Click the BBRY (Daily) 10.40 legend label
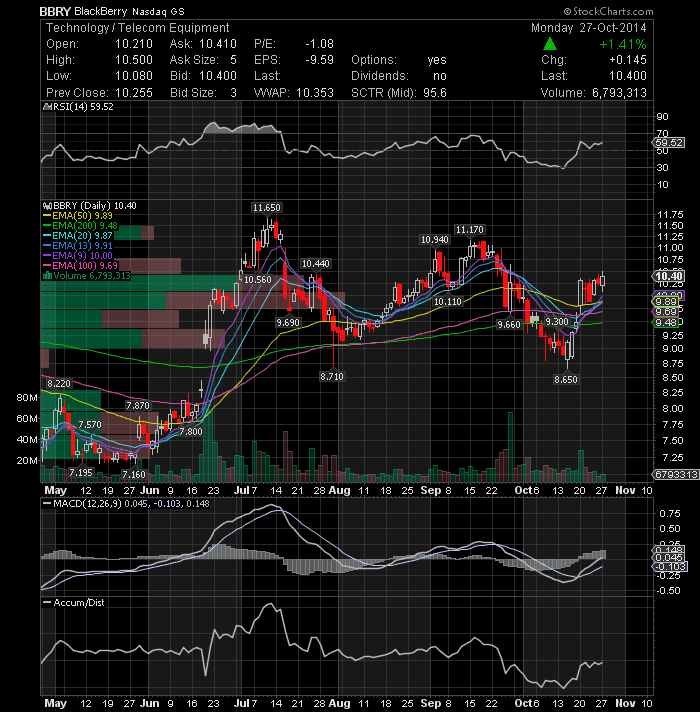 [94, 206]
